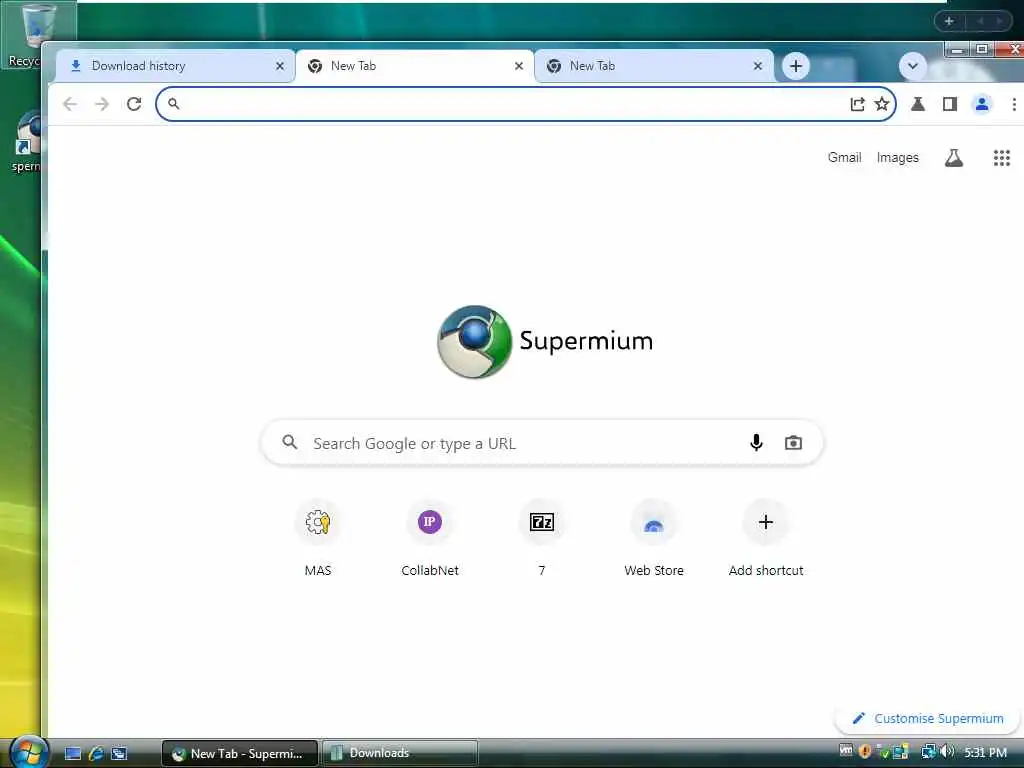Reload the current page

coord(134,104)
